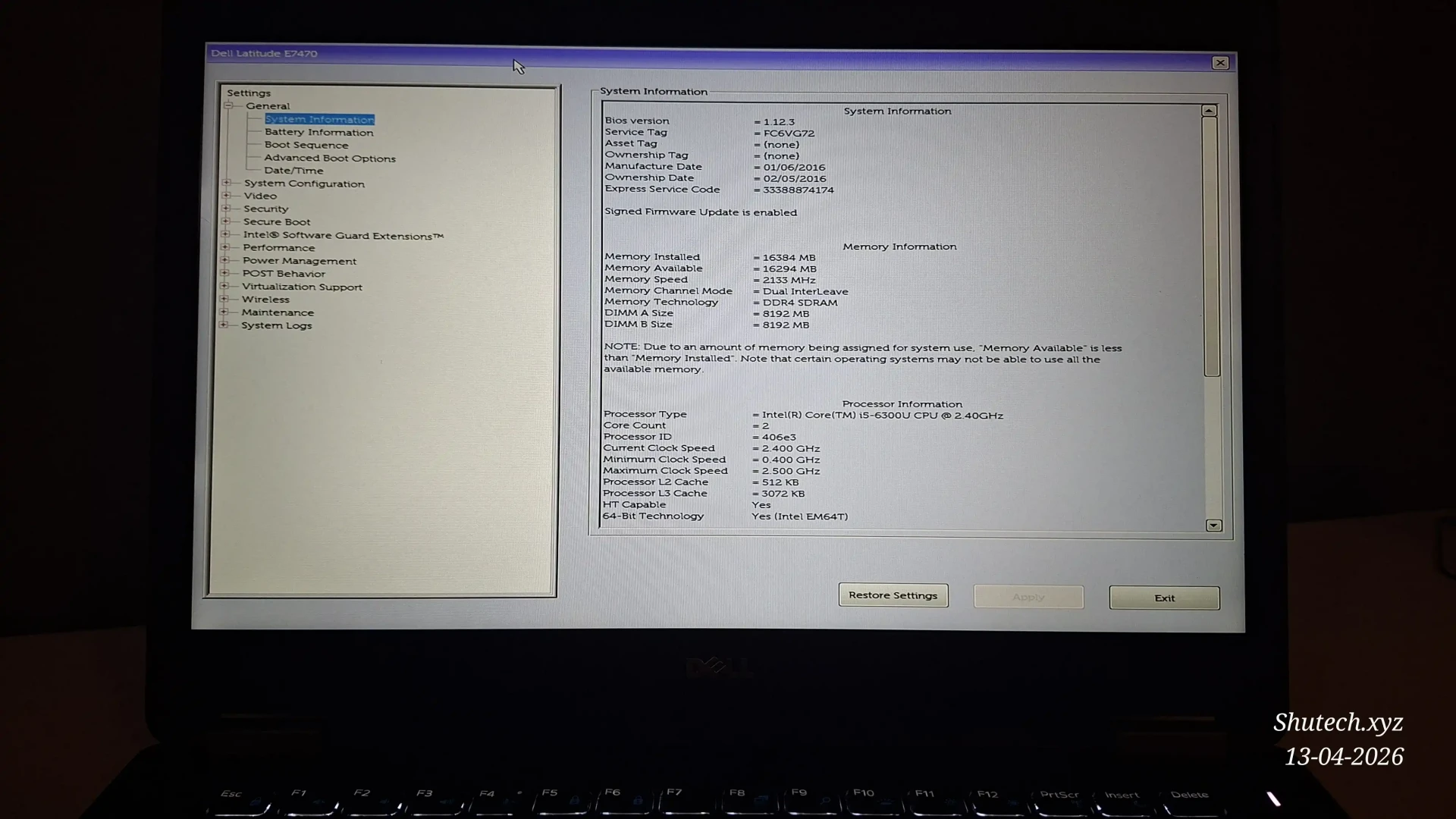Open Boot Sequence settings

tap(306, 145)
